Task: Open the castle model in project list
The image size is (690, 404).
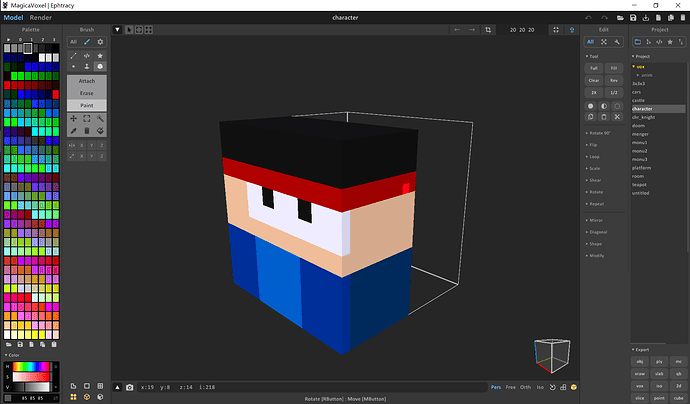Action: [x=637, y=100]
